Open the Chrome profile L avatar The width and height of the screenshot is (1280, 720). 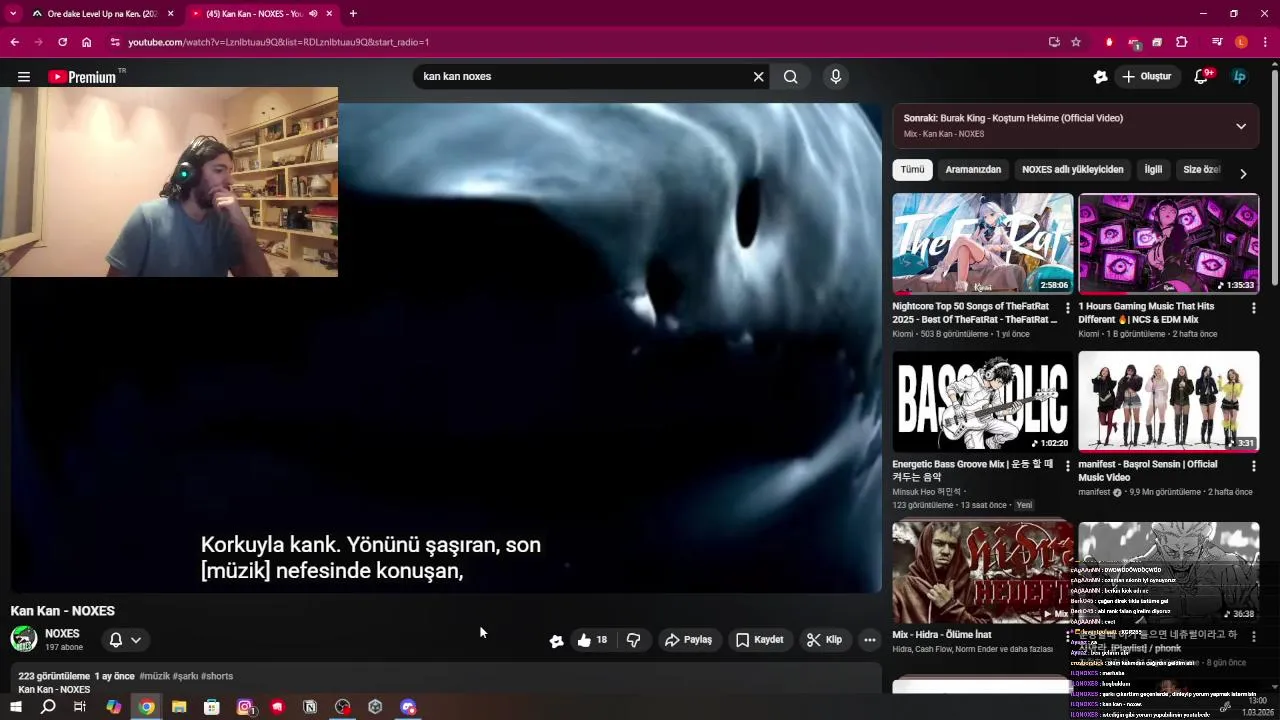(1241, 42)
